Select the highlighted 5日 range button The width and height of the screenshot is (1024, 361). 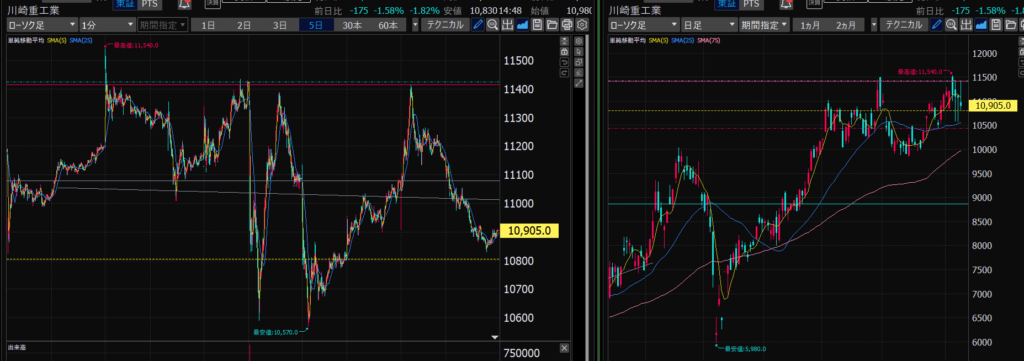(x=316, y=25)
